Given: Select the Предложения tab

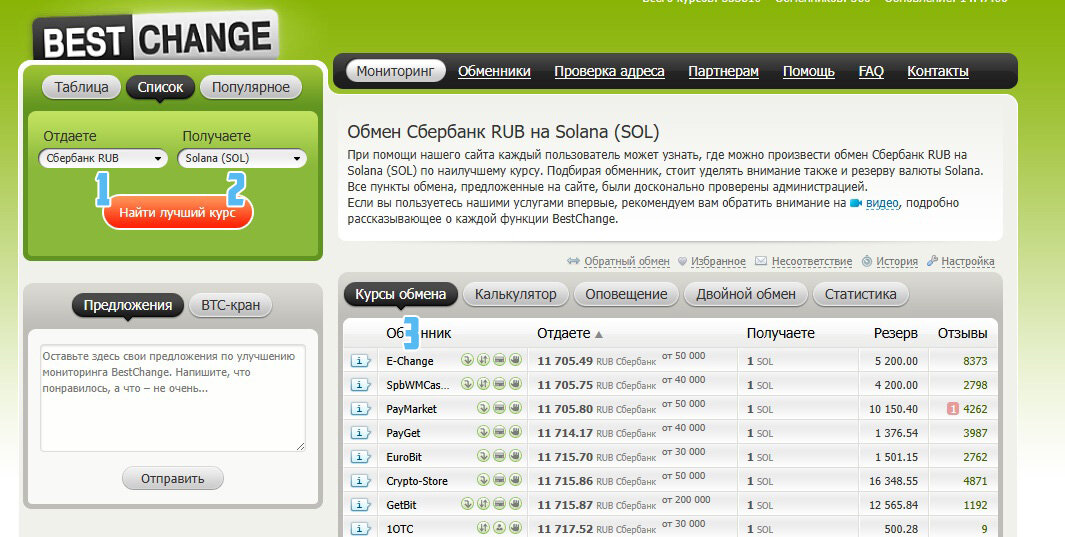Looking at the screenshot, I should [128, 305].
